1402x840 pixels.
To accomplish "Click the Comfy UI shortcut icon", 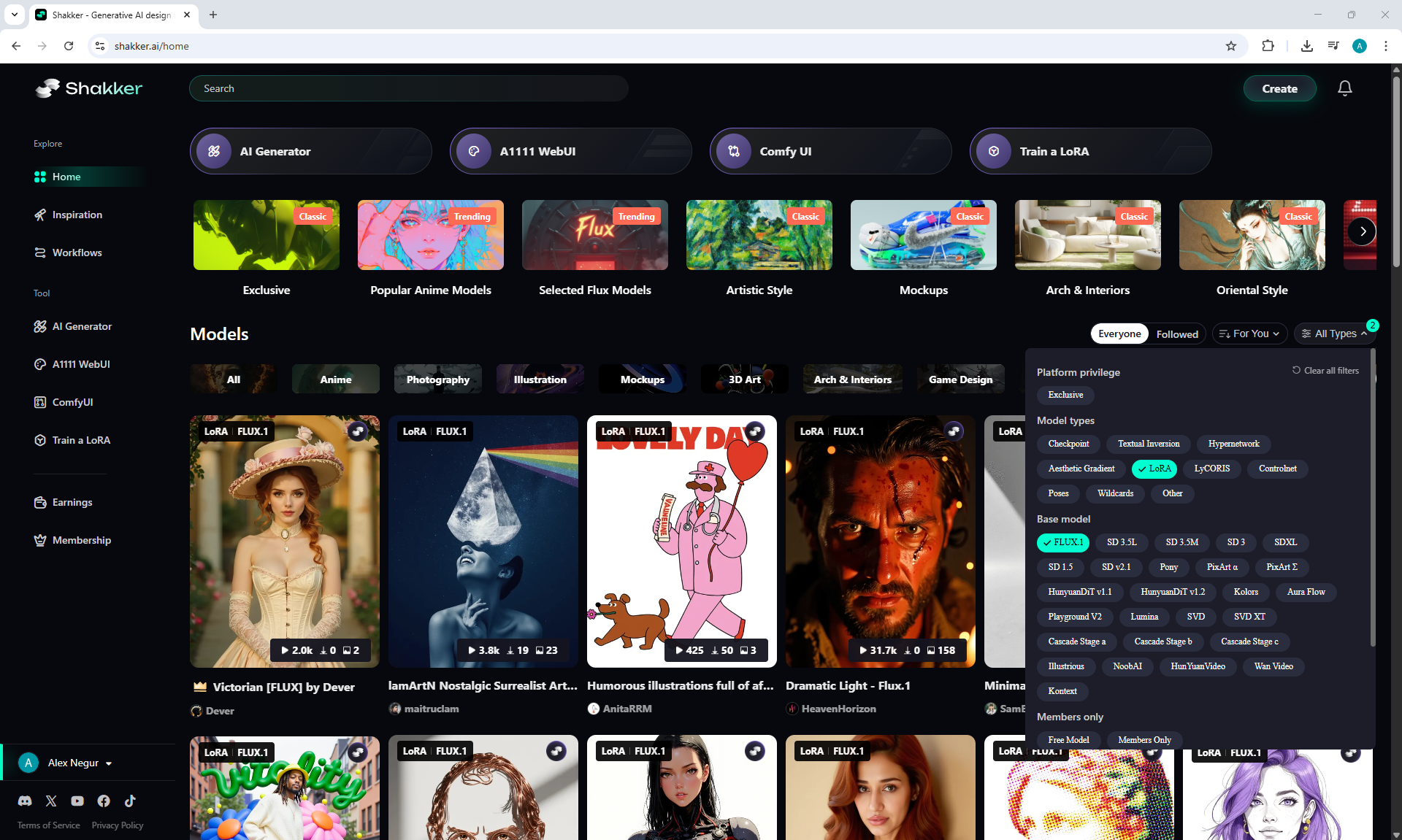I will click(734, 151).
